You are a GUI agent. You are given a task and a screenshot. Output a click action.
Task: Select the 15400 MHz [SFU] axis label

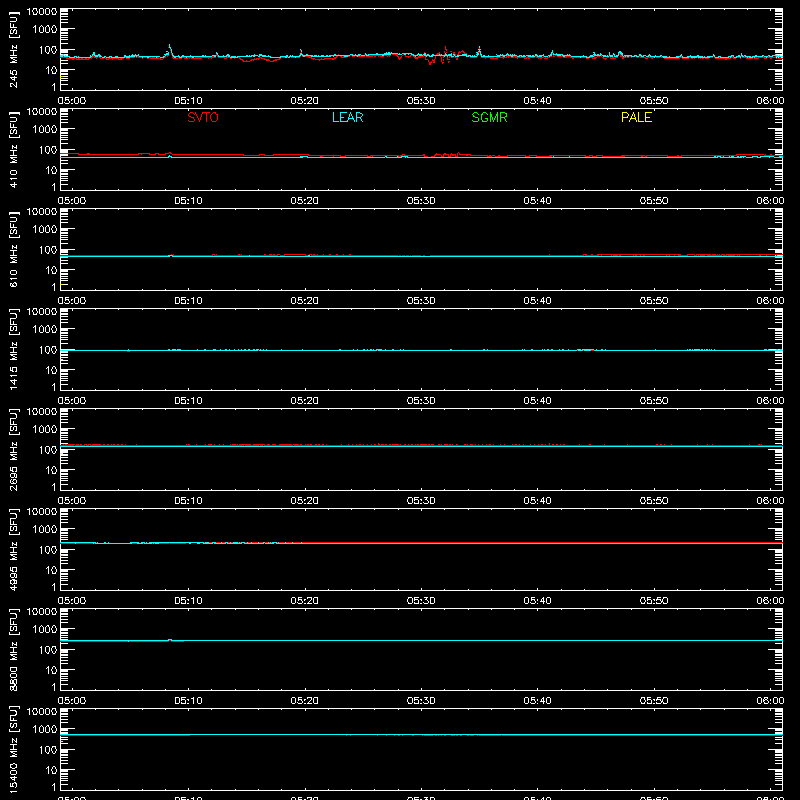(x=13, y=749)
